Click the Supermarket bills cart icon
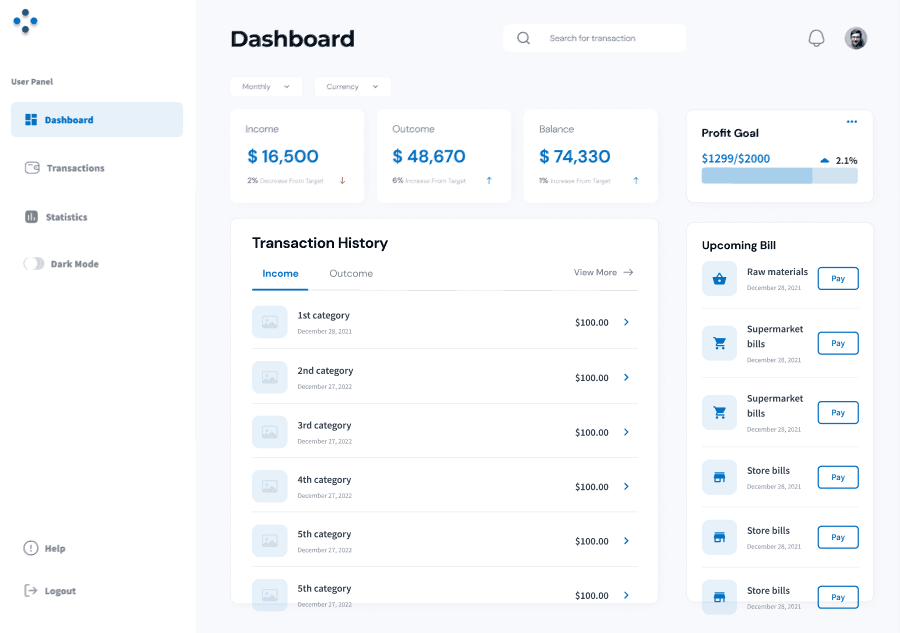 click(x=719, y=343)
